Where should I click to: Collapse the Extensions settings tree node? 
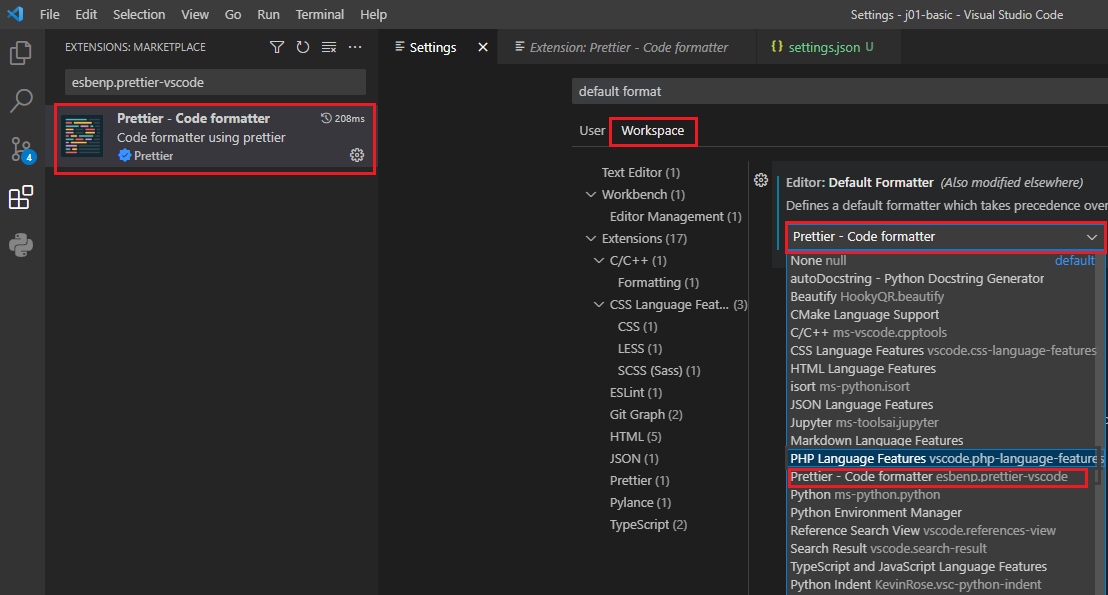coord(590,239)
